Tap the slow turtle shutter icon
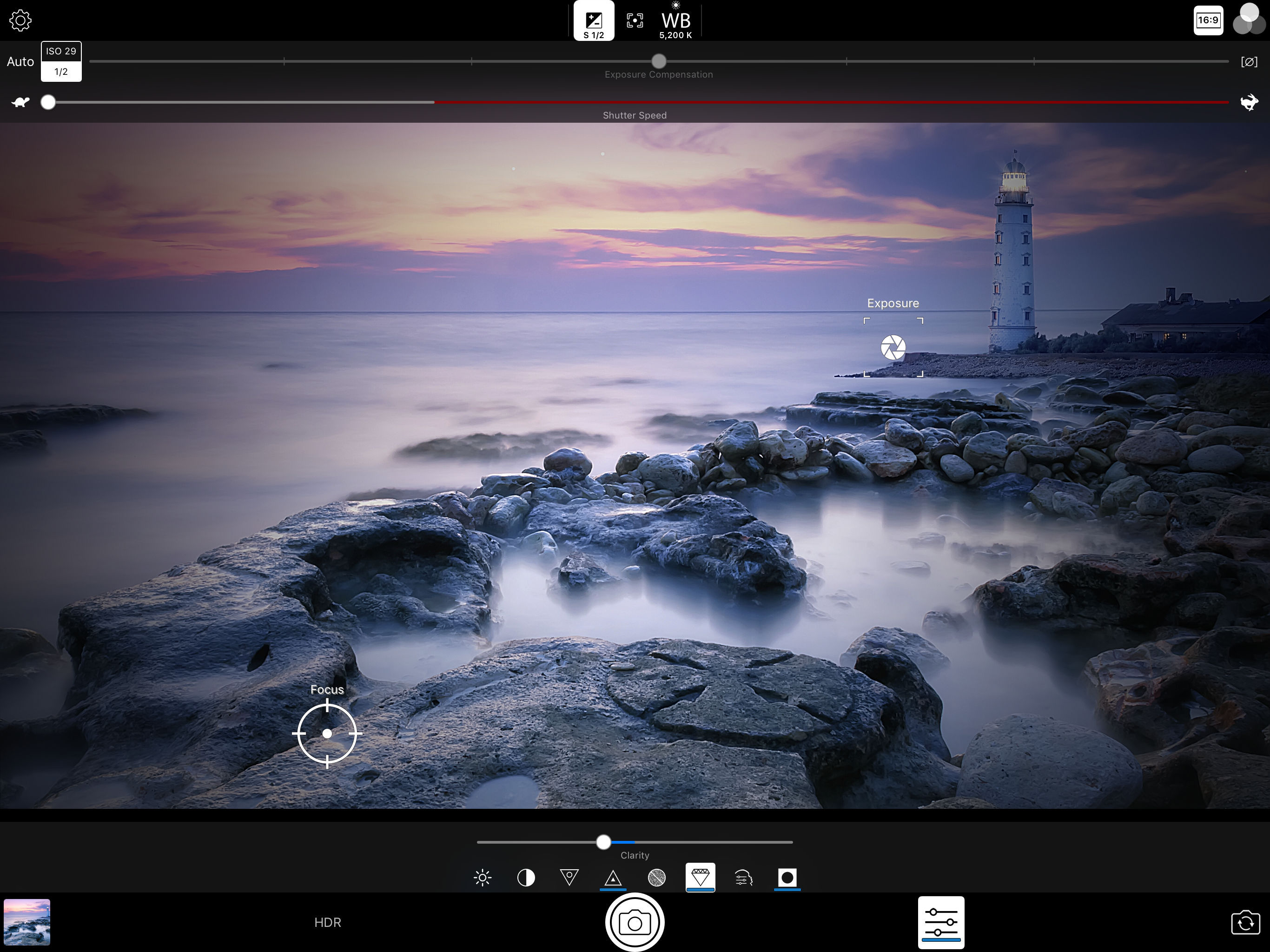1270x952 pixels. click(x=20, y=102)
